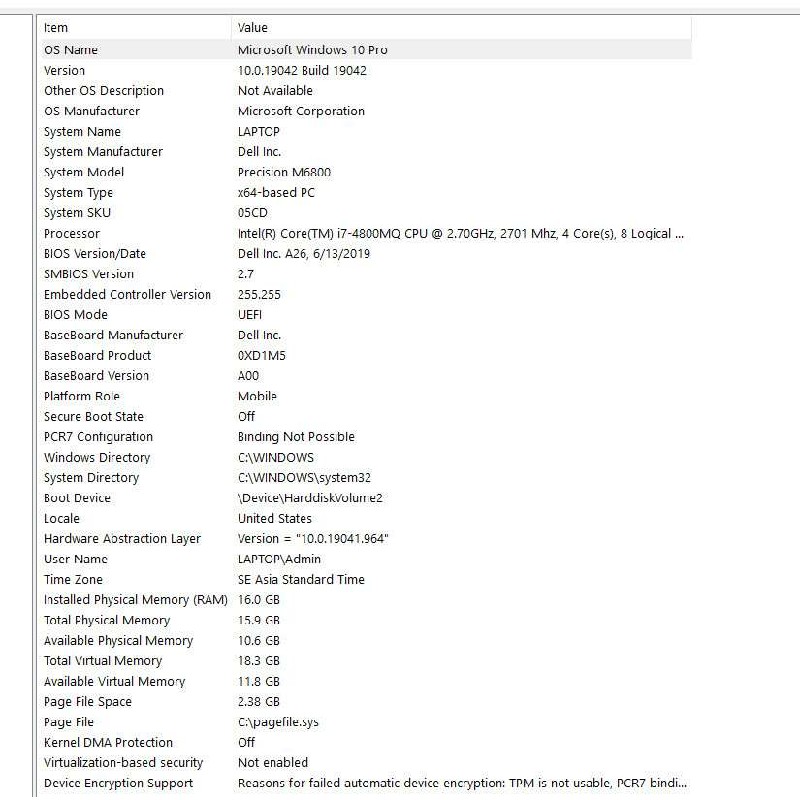Click the Dell Inc. A26, 6/13/2019 value

point(304,254)
